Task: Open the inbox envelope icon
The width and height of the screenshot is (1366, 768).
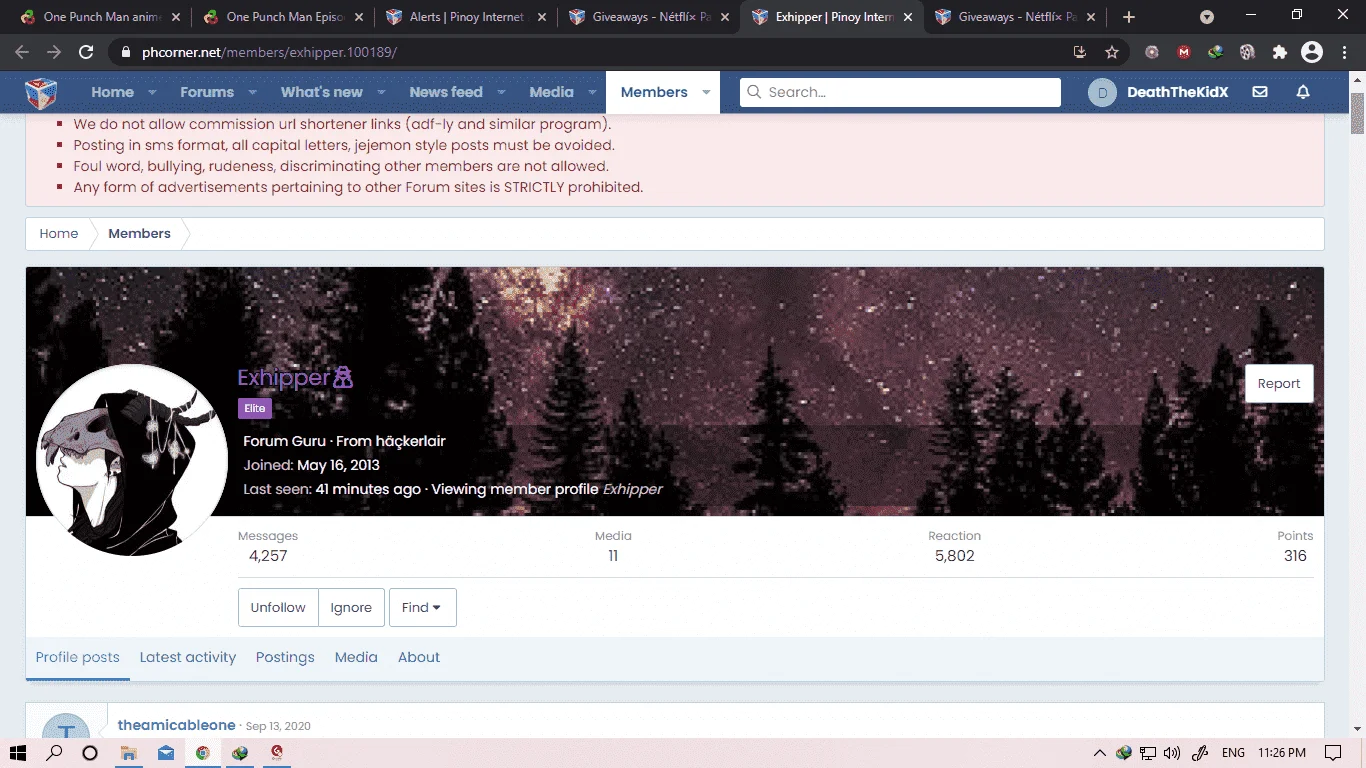Action: point(1260,92)
